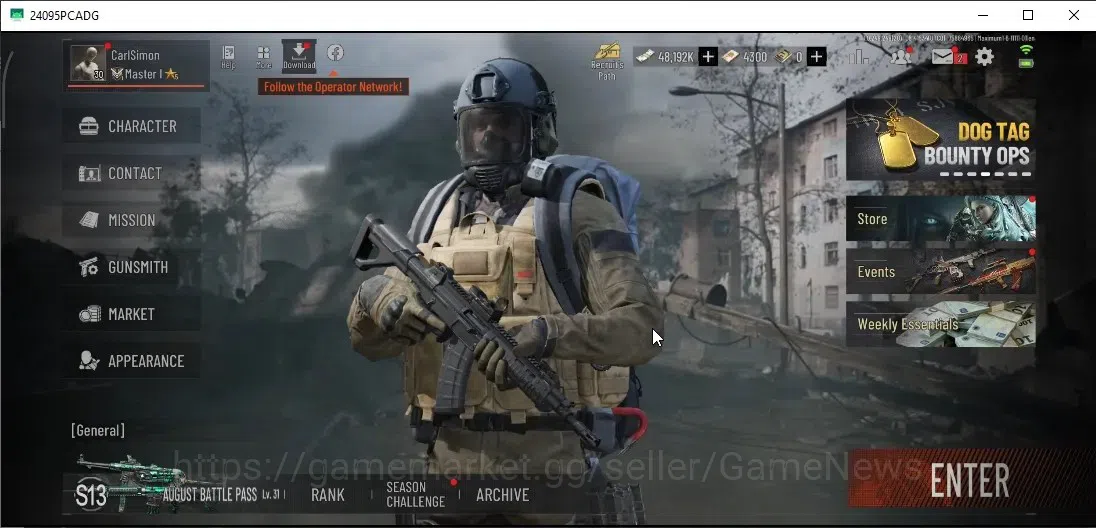Open the Dog Tag Bounty Ops banner

[940, 139]
